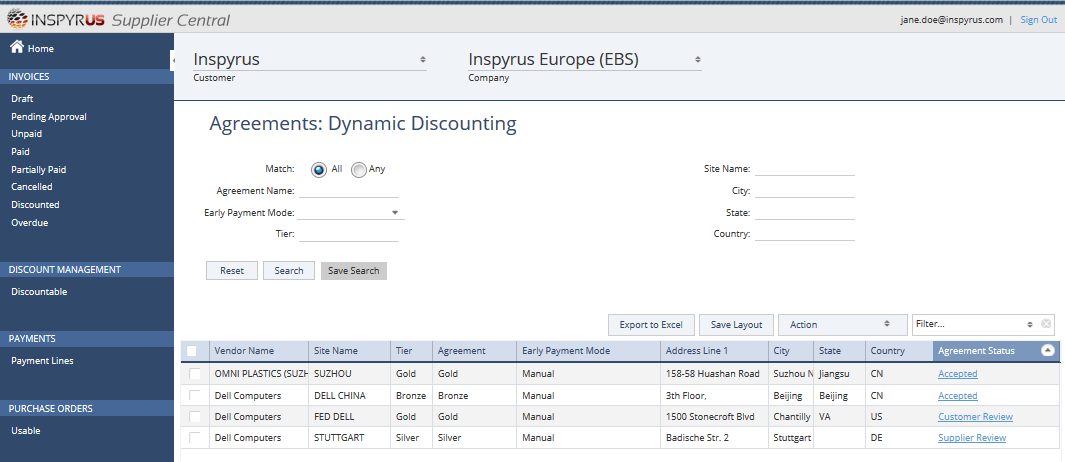Check the DELL CHINA row checkbox
The image size is (1065, 462).
coord(195,395)
